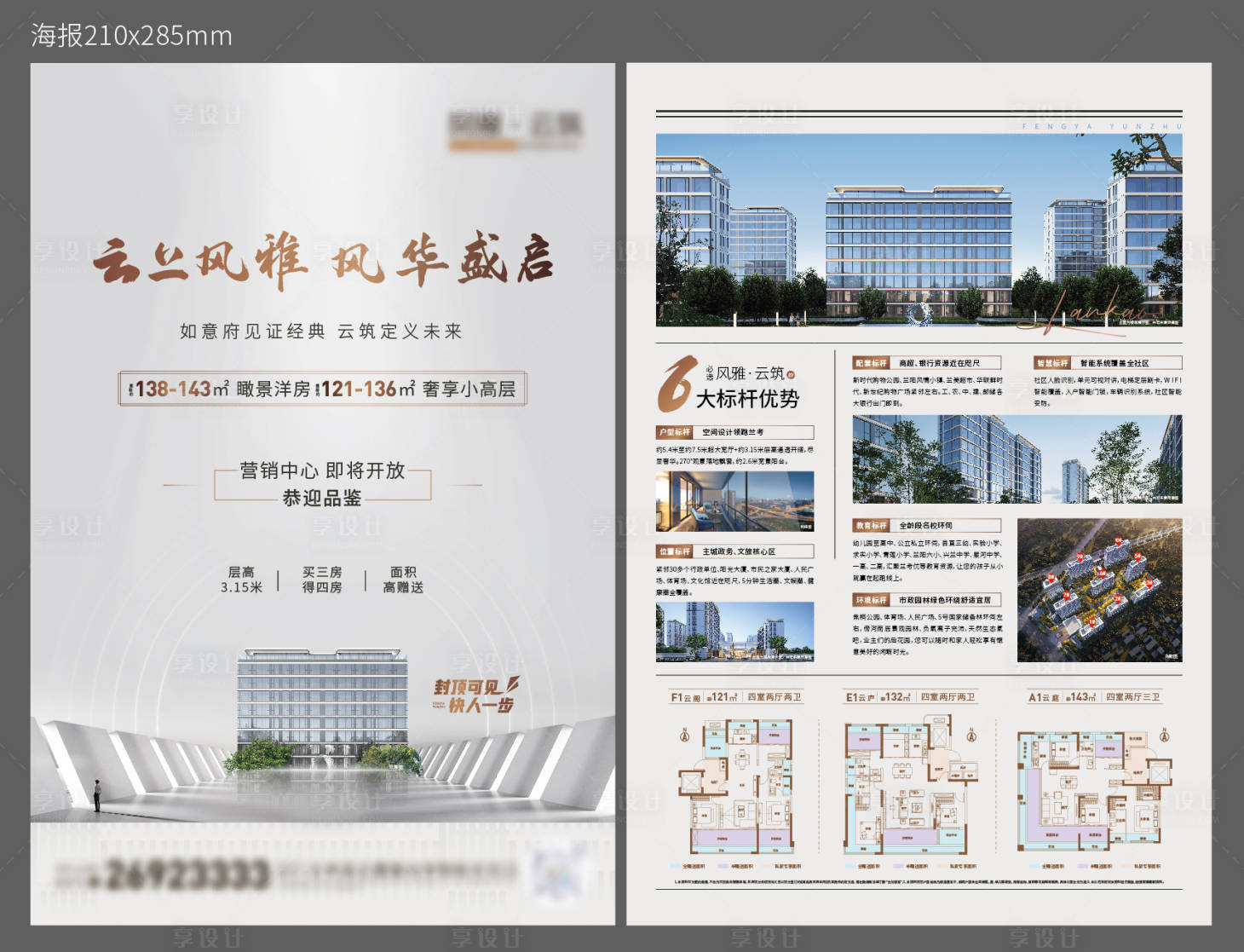Click the '配套标杆' section label
Viewport: 1244px width, 952px height.
click(871, 363)
